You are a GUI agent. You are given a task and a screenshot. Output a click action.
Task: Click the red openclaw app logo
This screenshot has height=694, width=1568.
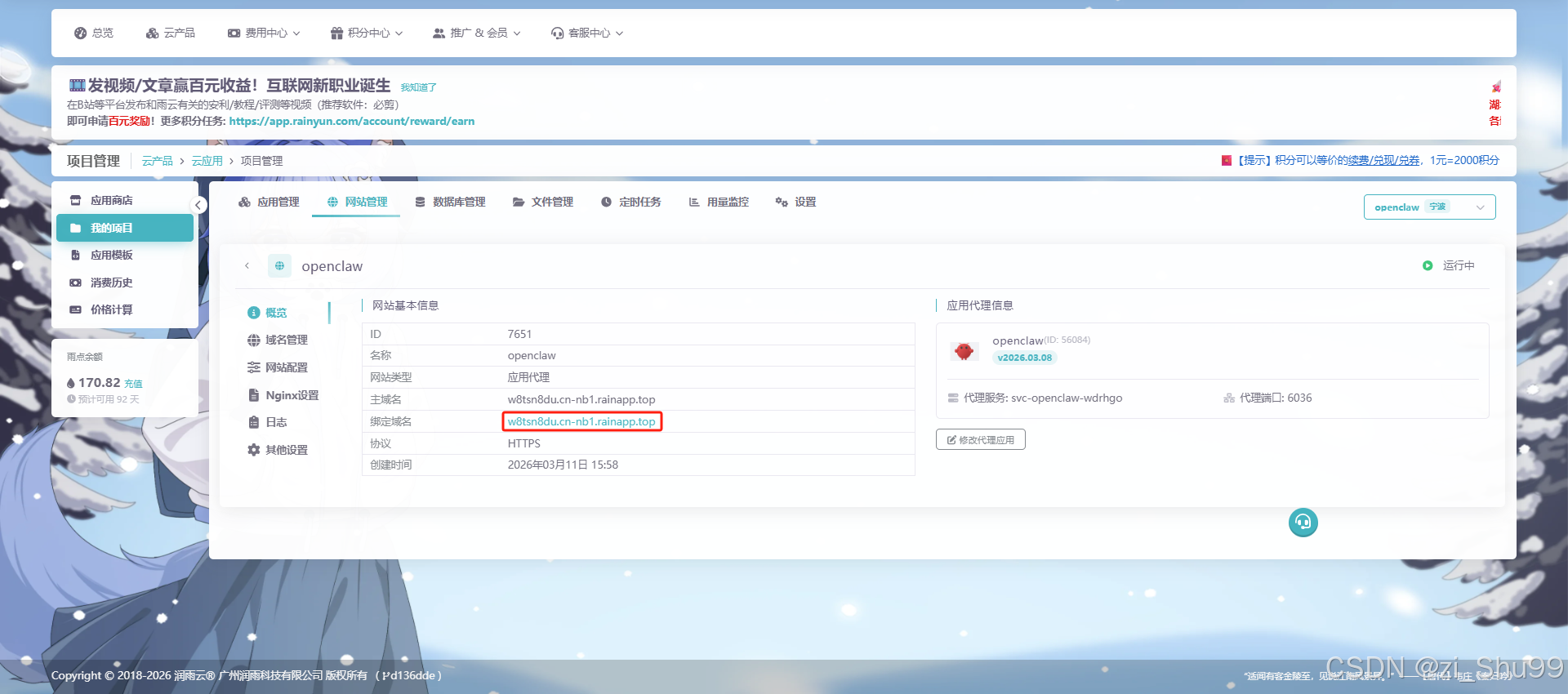[x=964, y=351]
